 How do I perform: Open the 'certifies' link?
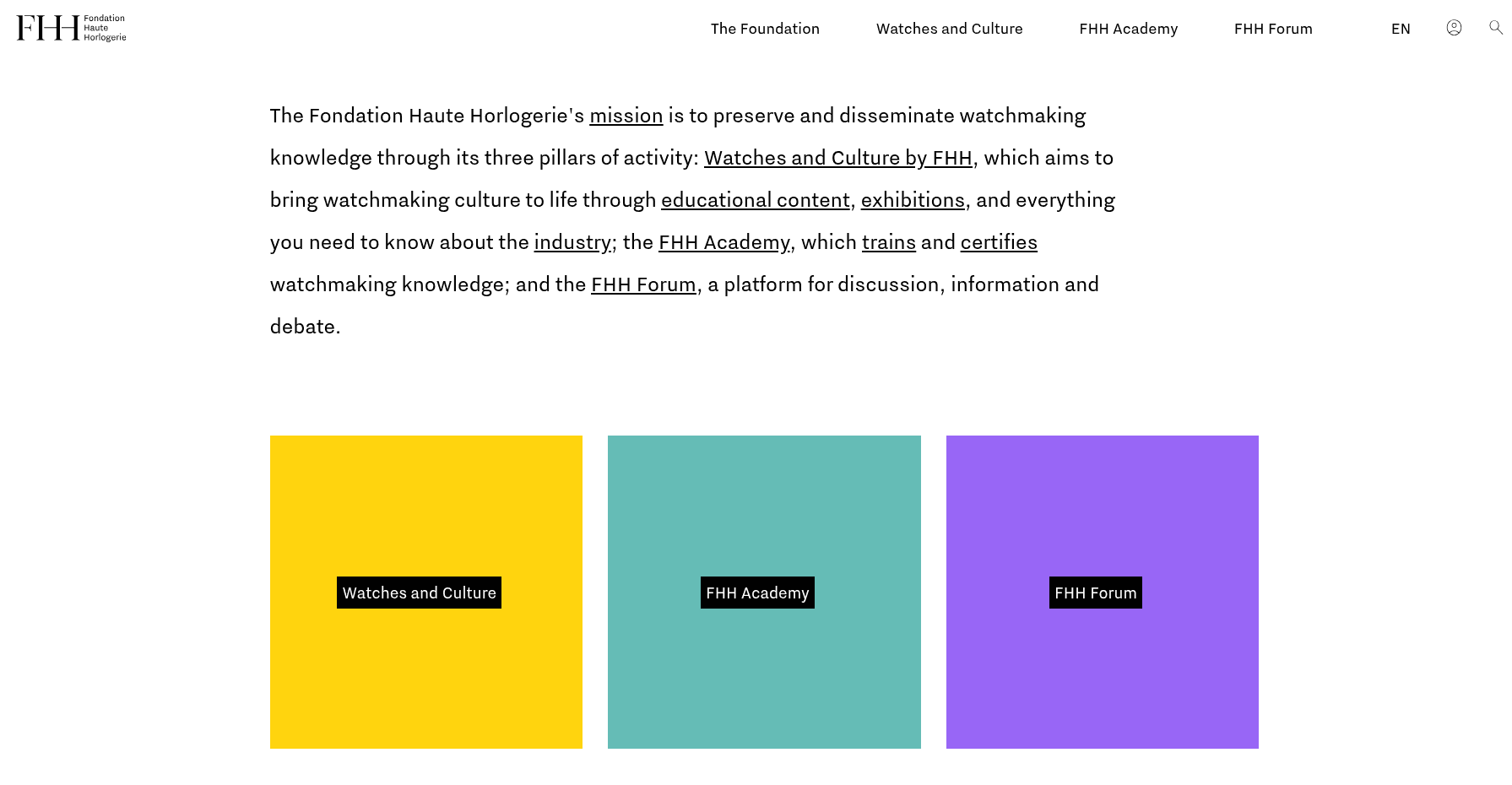click(998, 242)
